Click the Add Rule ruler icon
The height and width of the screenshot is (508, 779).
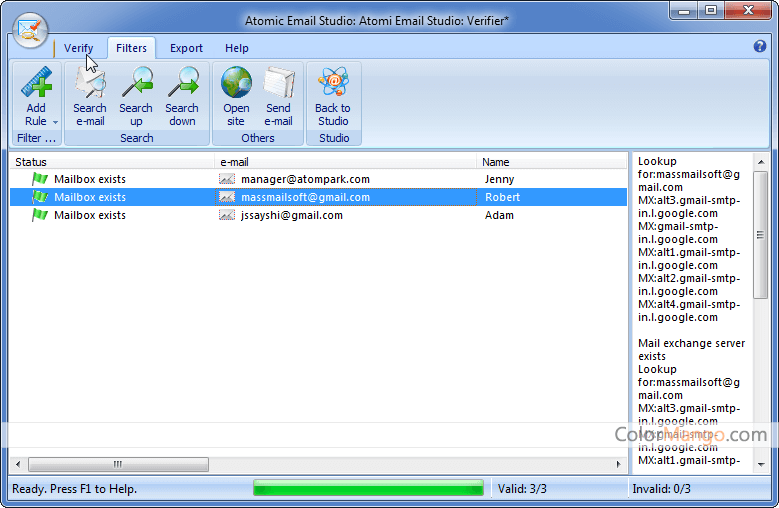click(36, 84)
